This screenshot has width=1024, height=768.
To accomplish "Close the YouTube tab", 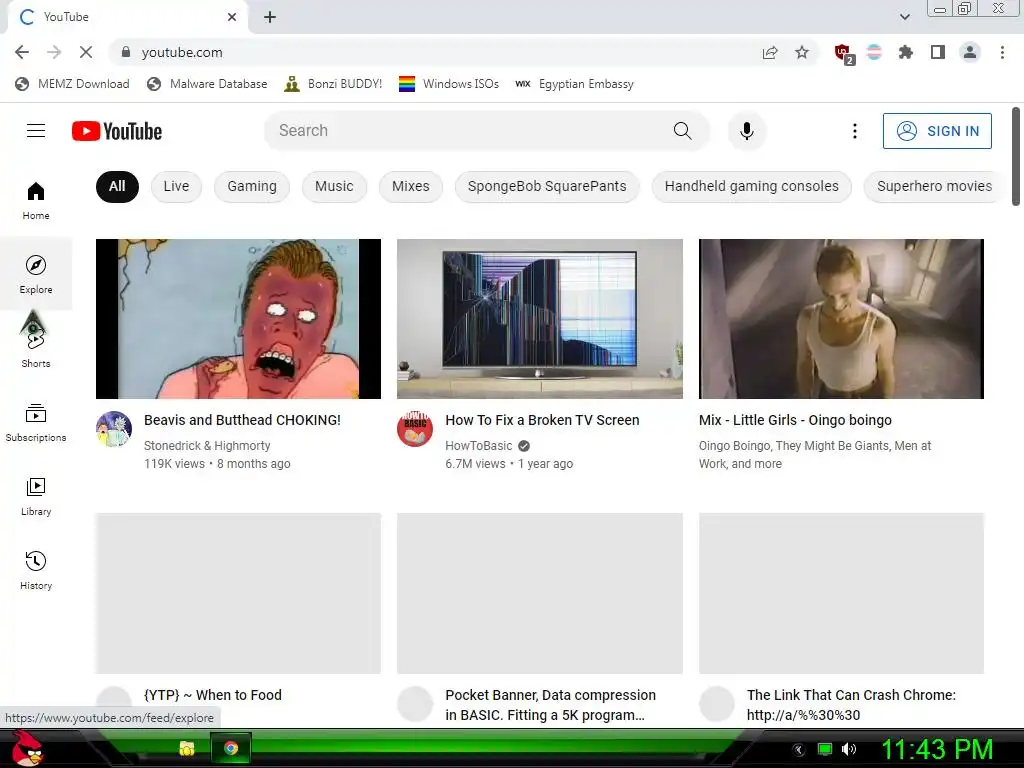I will point(232,17).
